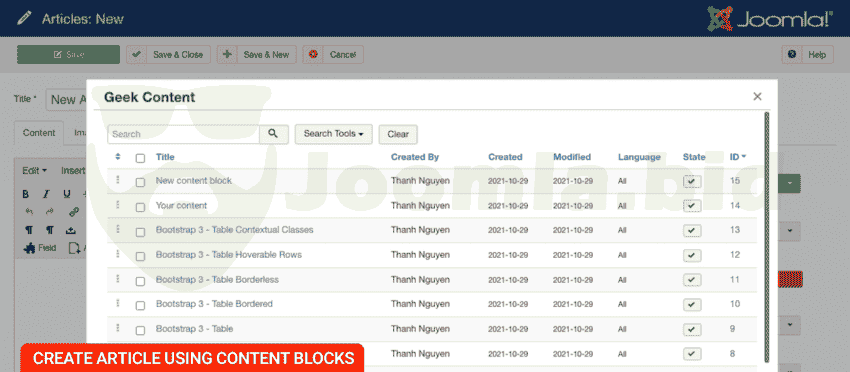
Task: Click drag handle of Table Hoverable Rows row
Action: [x=118, y=254]
